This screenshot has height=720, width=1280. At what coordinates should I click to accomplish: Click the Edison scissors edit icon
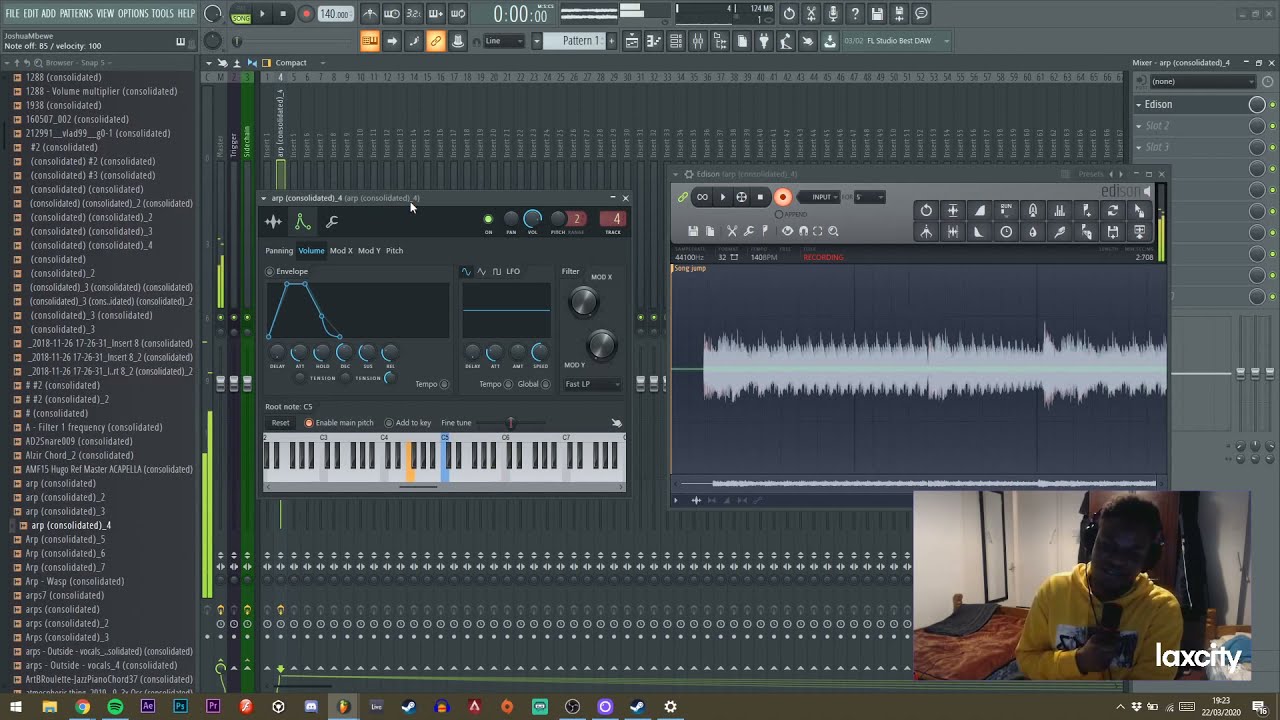732,231
